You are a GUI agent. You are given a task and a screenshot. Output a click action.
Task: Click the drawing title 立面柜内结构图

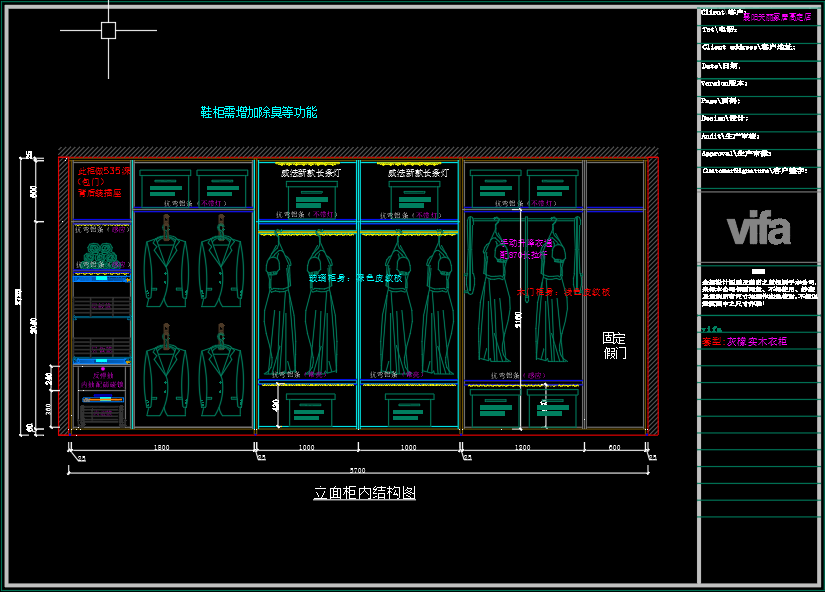364,493
